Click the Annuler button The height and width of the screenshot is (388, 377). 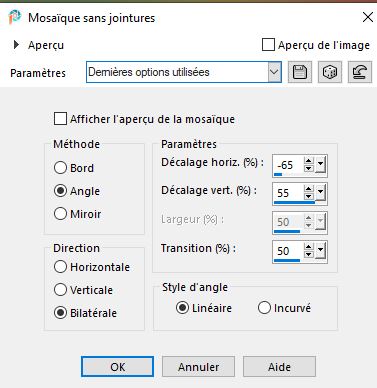coord(198,367)
